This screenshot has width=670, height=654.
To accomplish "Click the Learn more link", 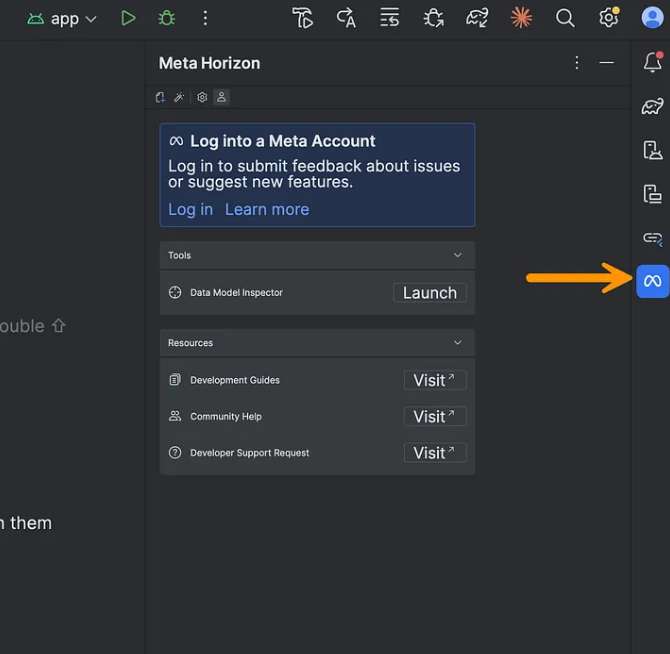I will [x=267, y=209].
